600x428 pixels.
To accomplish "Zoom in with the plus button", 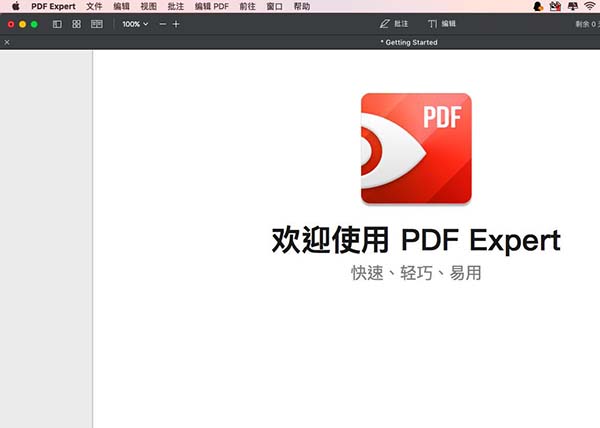I will coord(176,24).
